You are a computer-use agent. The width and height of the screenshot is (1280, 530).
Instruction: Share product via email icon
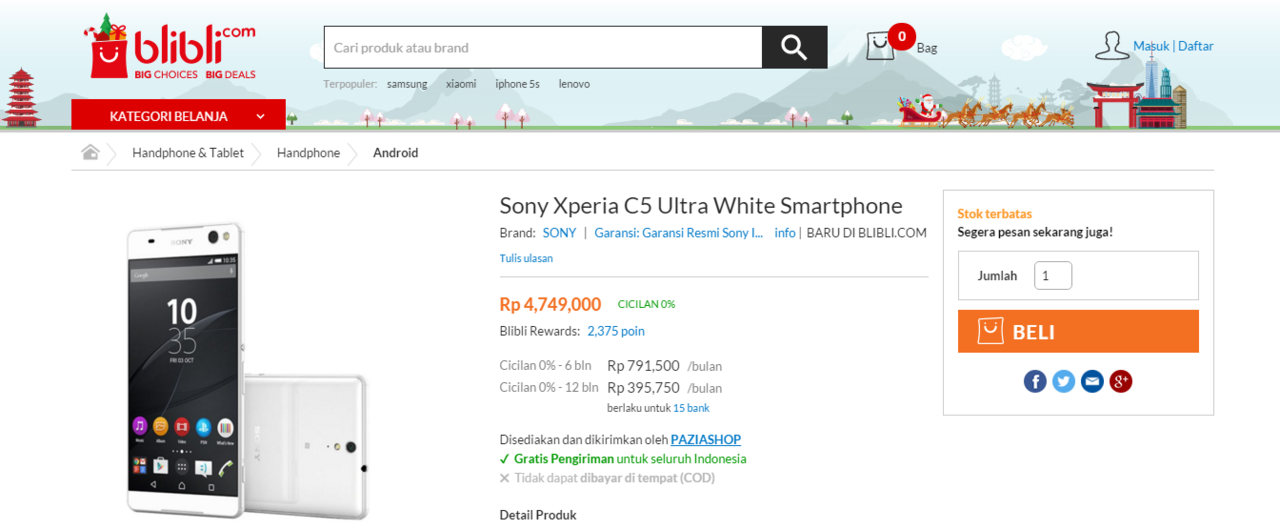1092,381
